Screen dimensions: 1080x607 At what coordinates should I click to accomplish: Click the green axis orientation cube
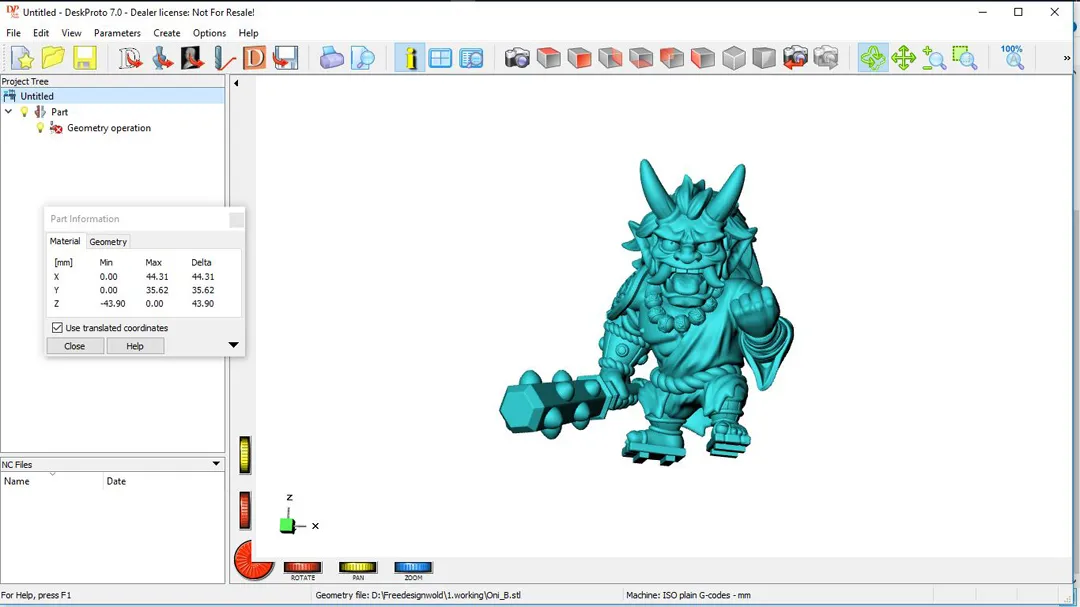(x=287, y=526)
